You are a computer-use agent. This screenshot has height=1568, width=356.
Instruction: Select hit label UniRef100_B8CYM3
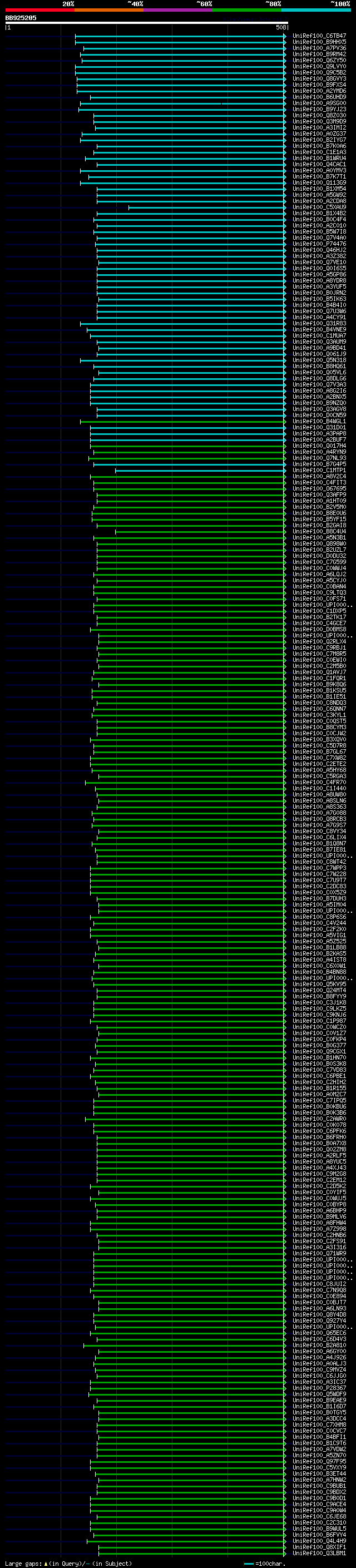click(x=319, y=727)
